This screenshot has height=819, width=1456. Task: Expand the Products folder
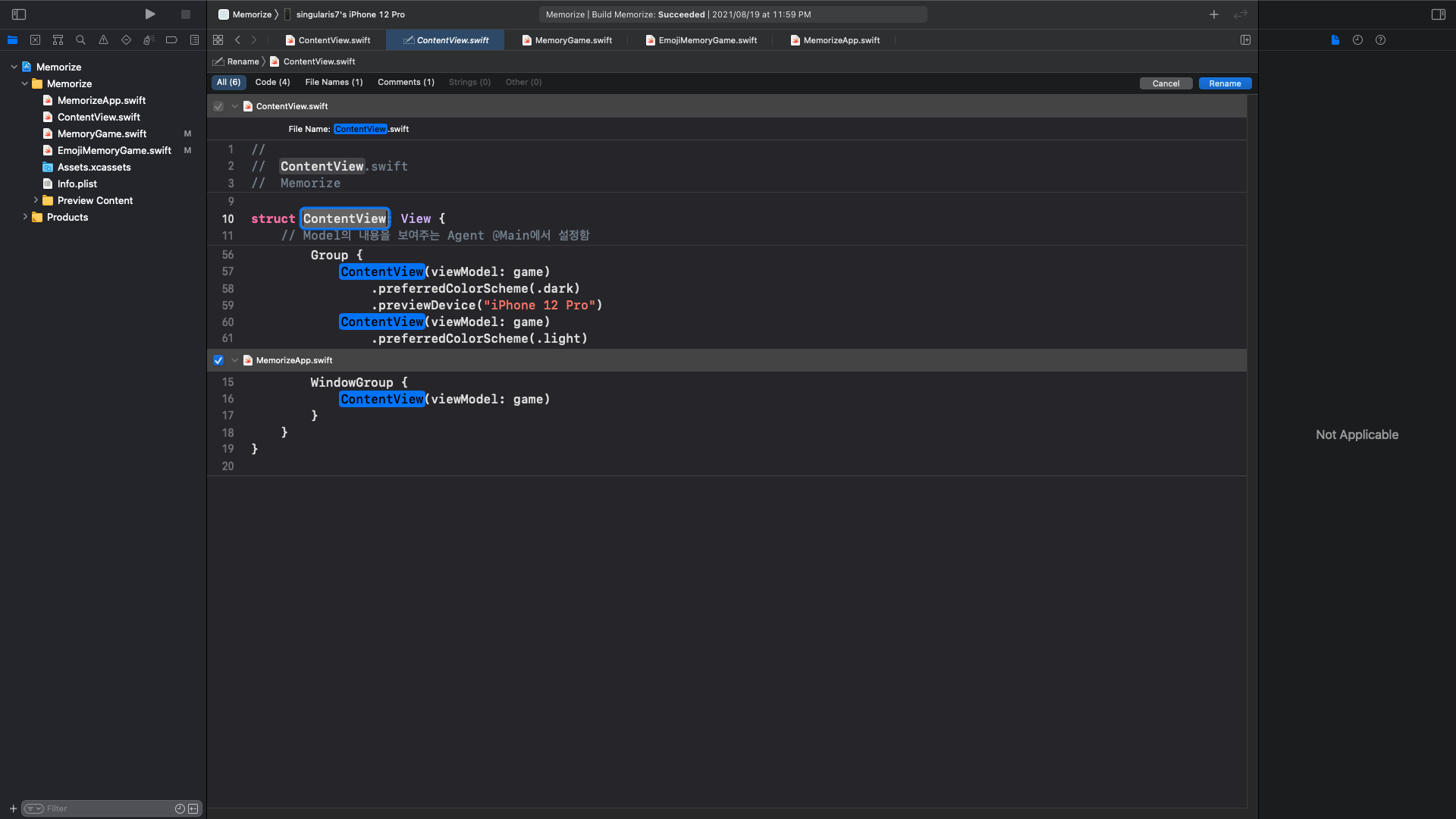25,217
